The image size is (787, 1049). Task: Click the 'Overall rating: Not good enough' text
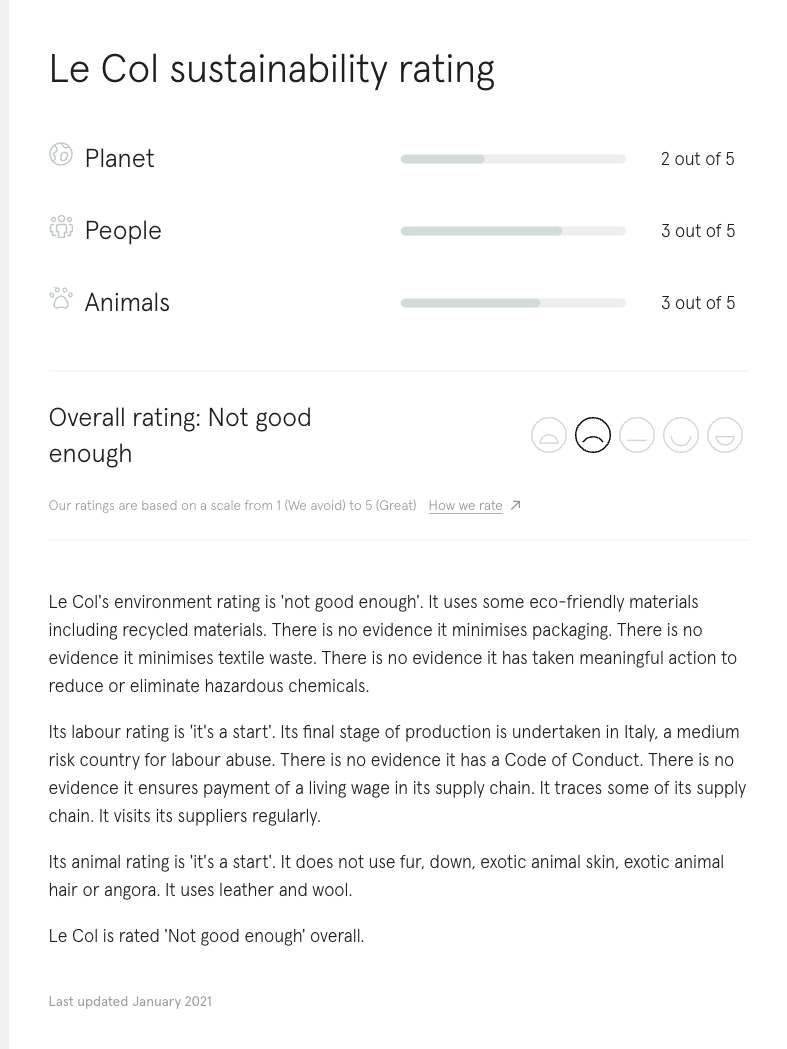click(x=180, y=436)
